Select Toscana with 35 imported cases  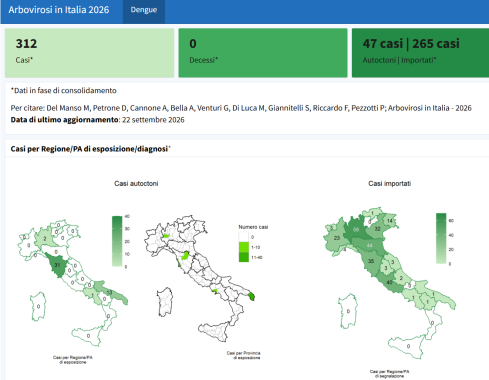click(x=371, y=262)
